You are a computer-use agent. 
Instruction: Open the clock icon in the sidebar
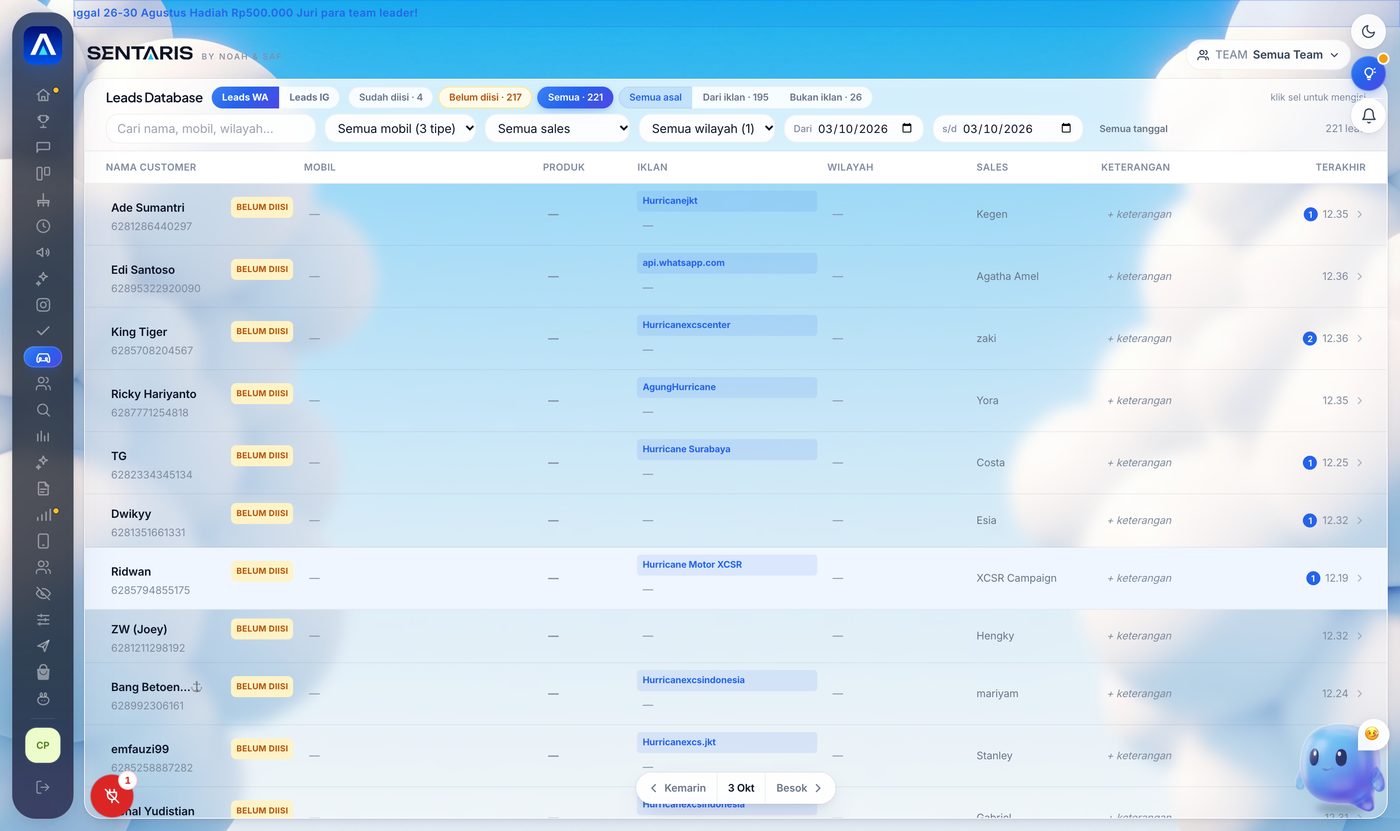[43, 226]
